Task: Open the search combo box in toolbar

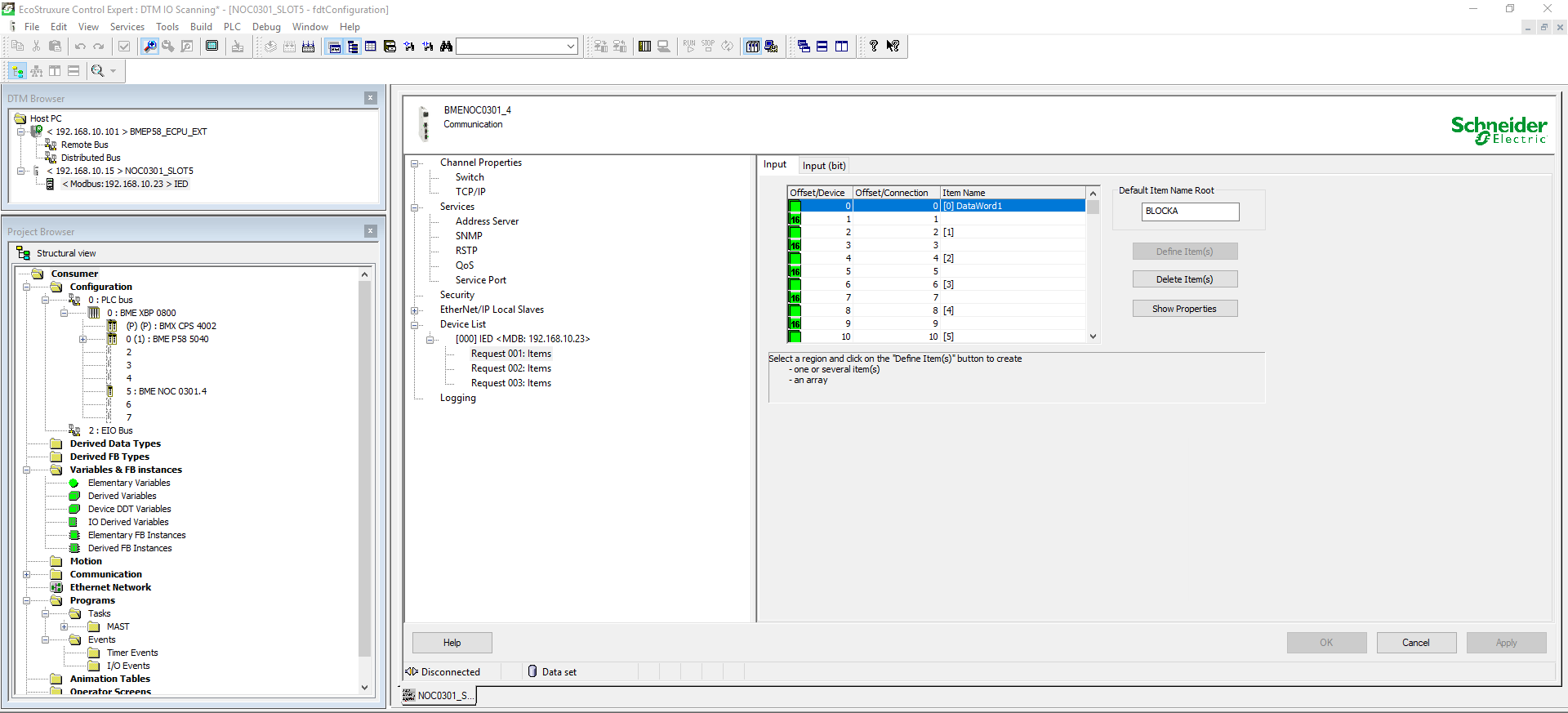Action: tap(517, 47)
